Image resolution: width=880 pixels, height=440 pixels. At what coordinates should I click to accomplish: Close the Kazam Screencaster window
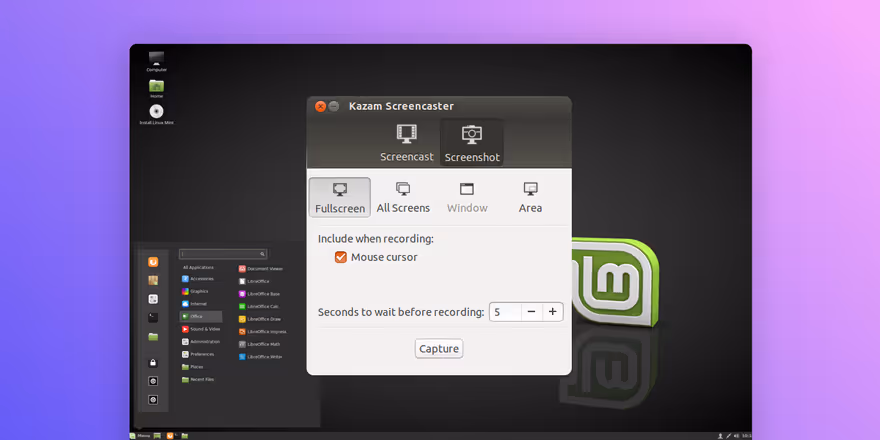pyautogui.click(x=320, y=106)
